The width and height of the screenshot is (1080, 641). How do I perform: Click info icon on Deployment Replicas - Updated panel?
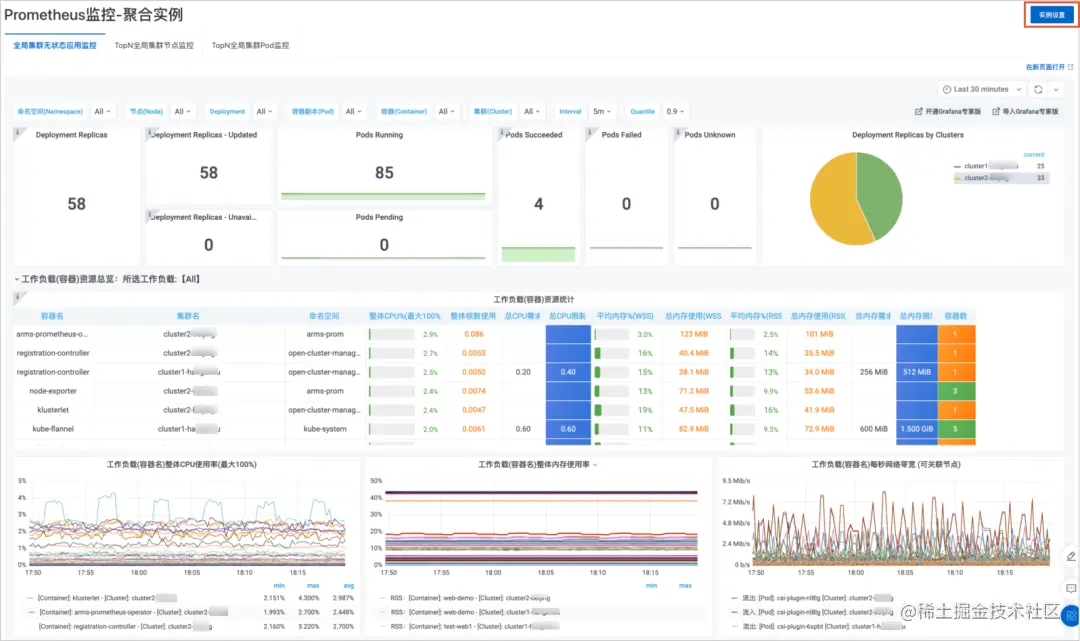point(149,132)
